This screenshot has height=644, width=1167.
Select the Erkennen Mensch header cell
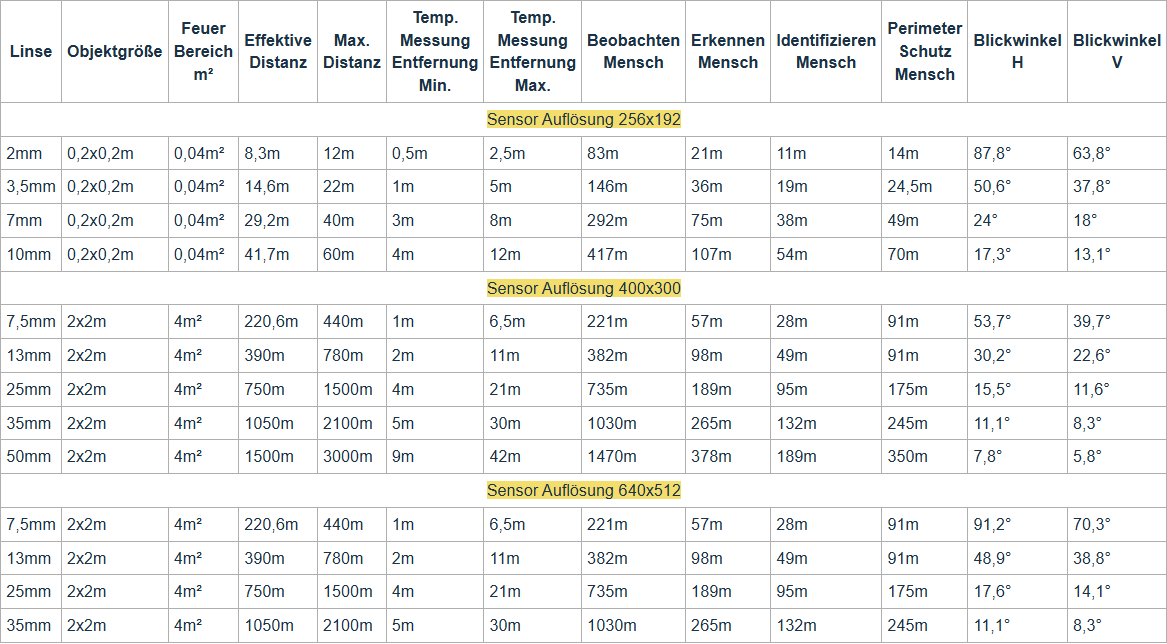727,51
